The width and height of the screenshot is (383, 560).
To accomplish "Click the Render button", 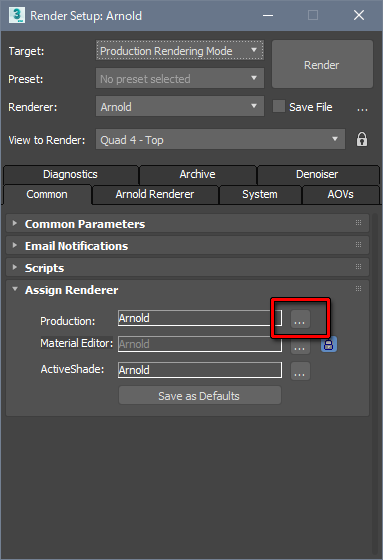I will (322, 64).
